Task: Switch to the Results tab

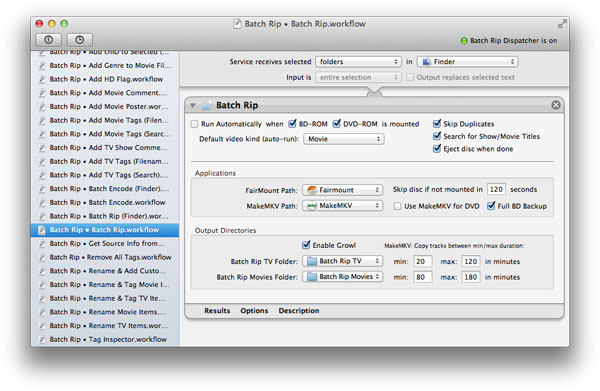Action: [217, 311]
